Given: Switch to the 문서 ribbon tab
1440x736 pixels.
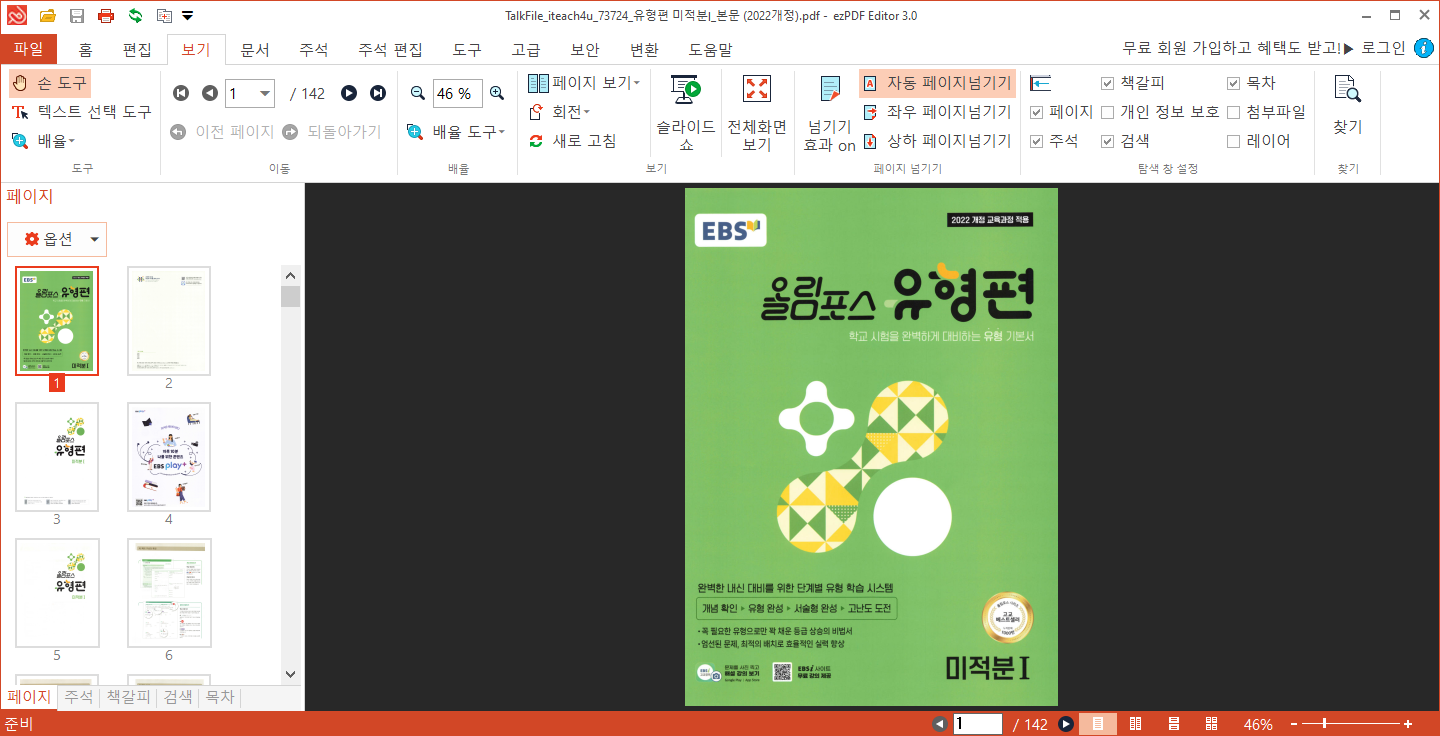Looking at the screenshot, I should 255,49.
